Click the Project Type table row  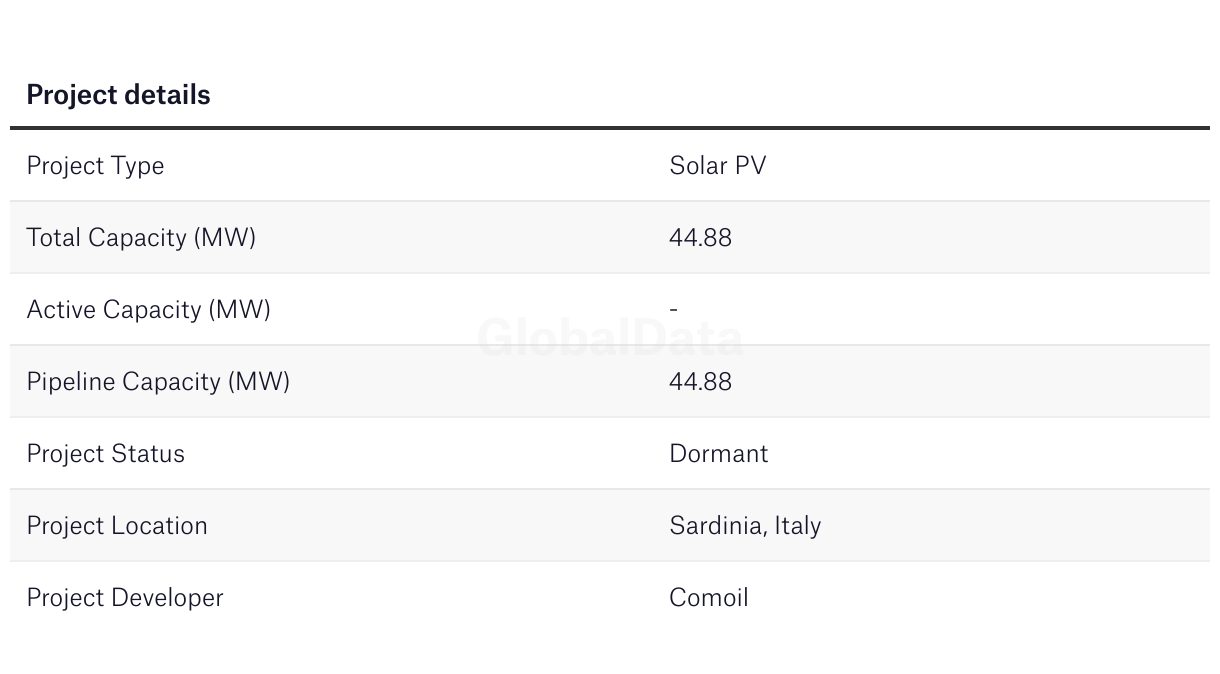(610, 166)
